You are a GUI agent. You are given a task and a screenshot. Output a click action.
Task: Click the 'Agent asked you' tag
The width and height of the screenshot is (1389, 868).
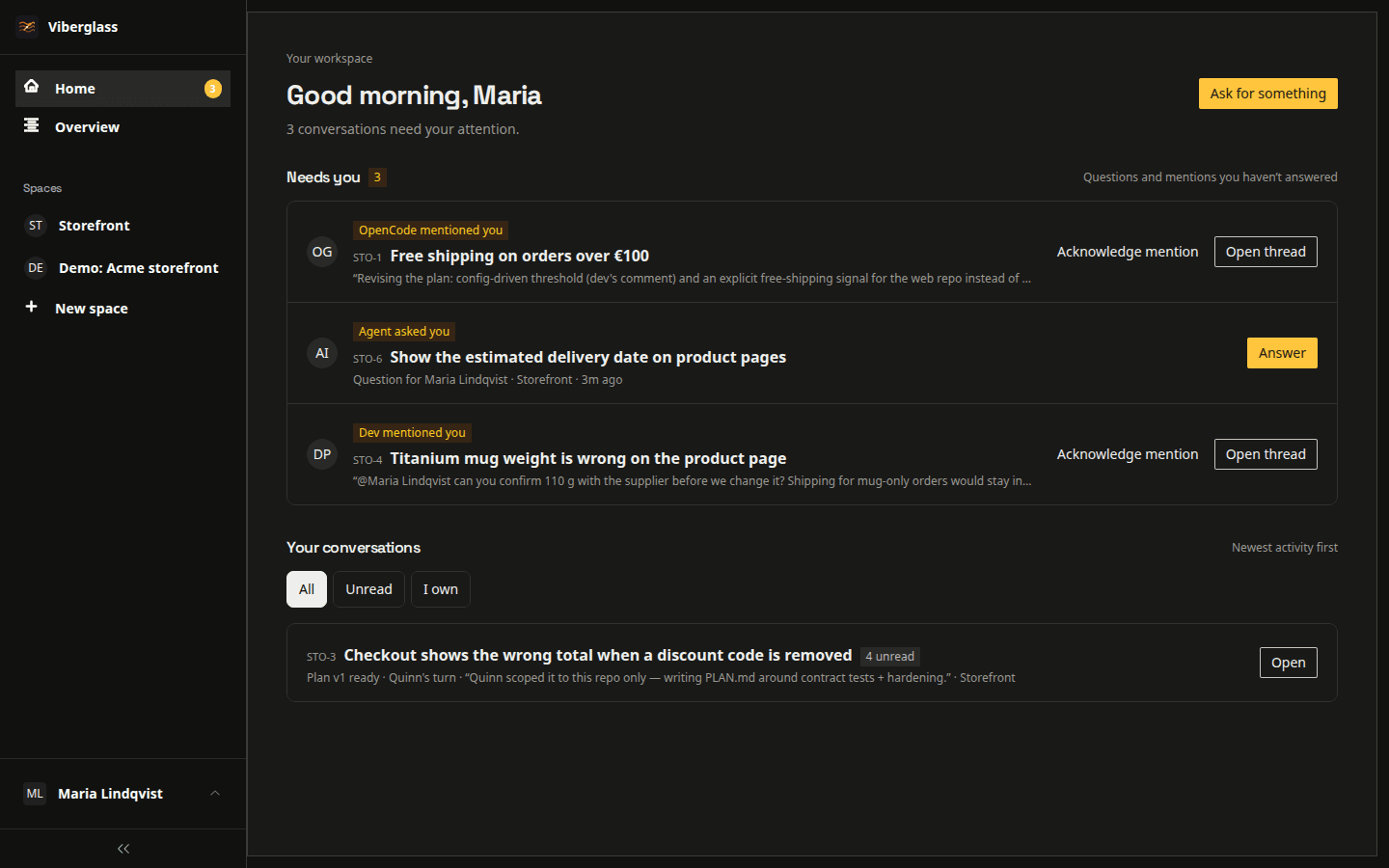click(404, 332)
